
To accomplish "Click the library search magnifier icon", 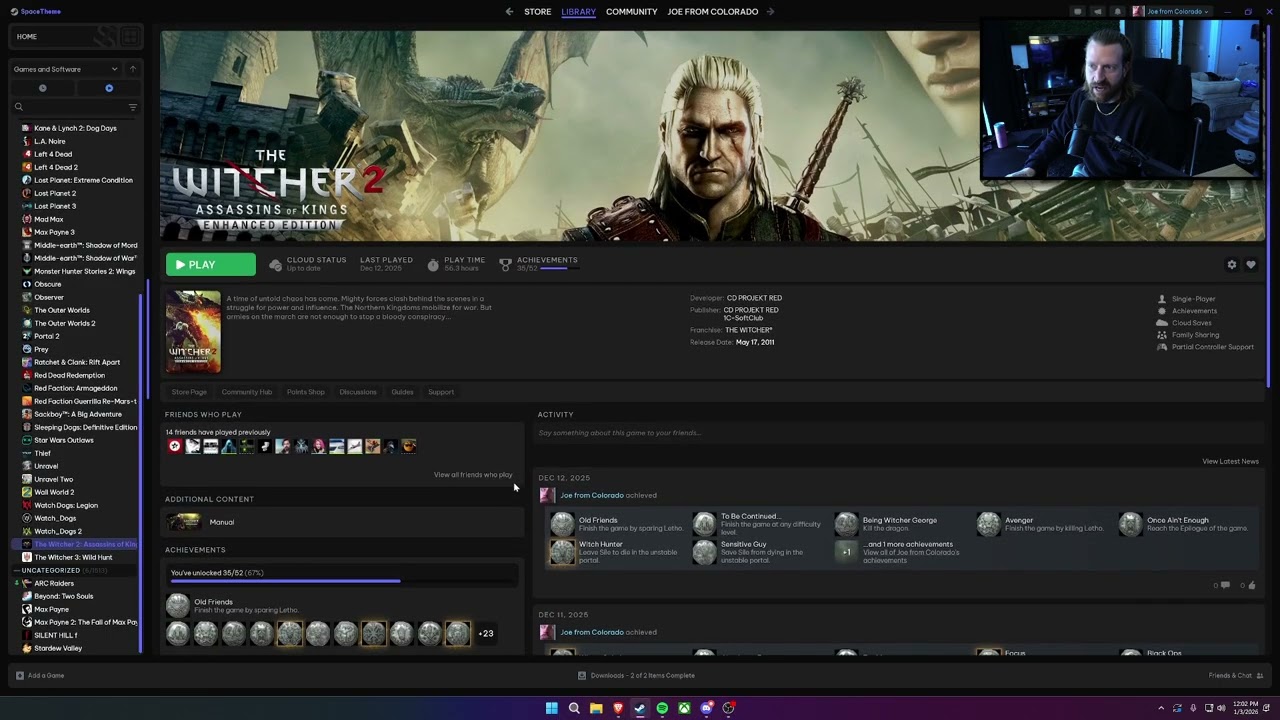I will [18, 107].
